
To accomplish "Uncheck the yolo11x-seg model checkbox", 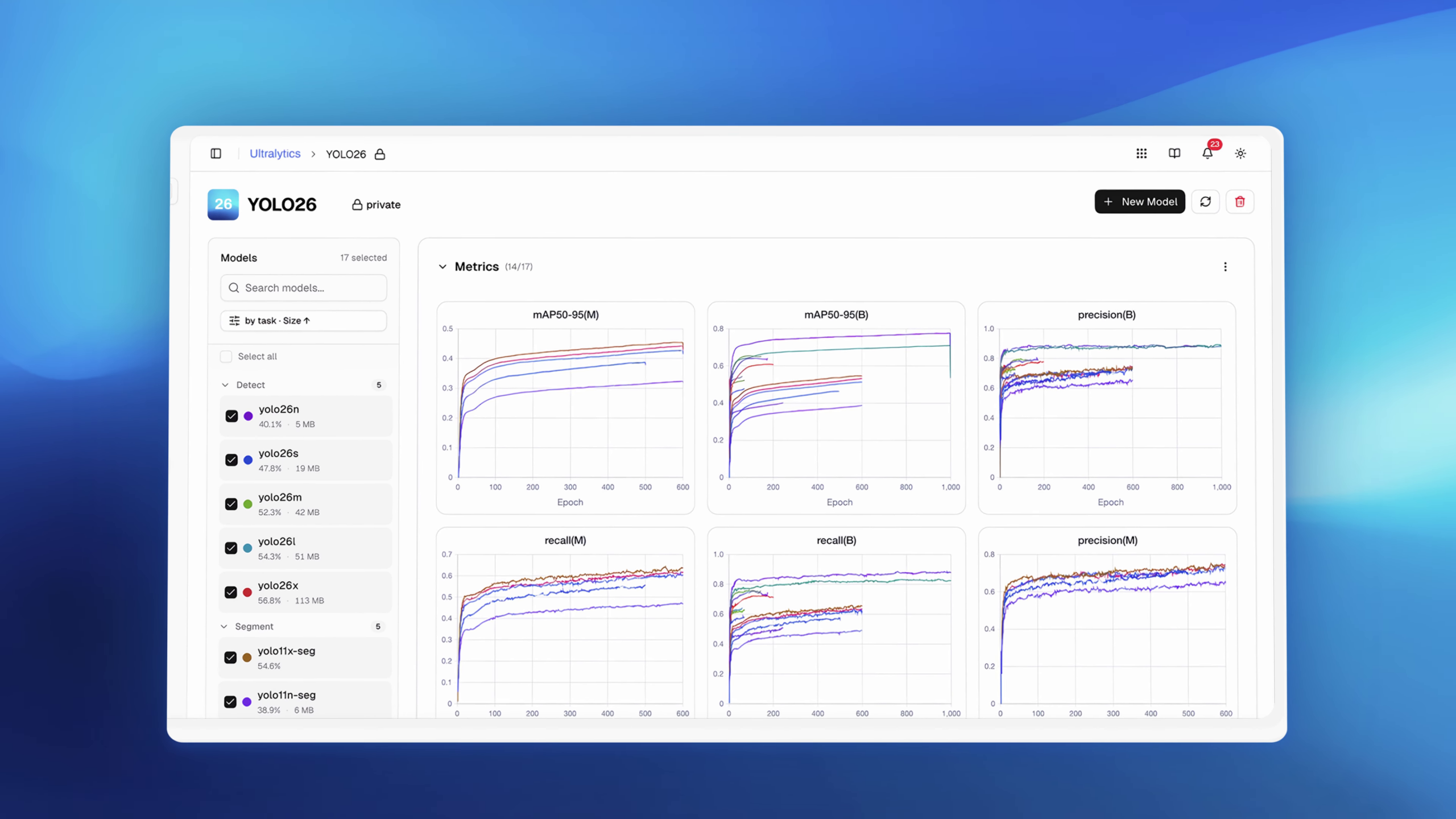I will (230, 657).
